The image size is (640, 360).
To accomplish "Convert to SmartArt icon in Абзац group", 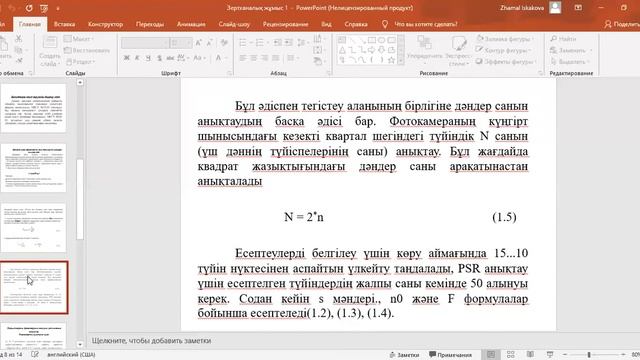I will 318,61.
